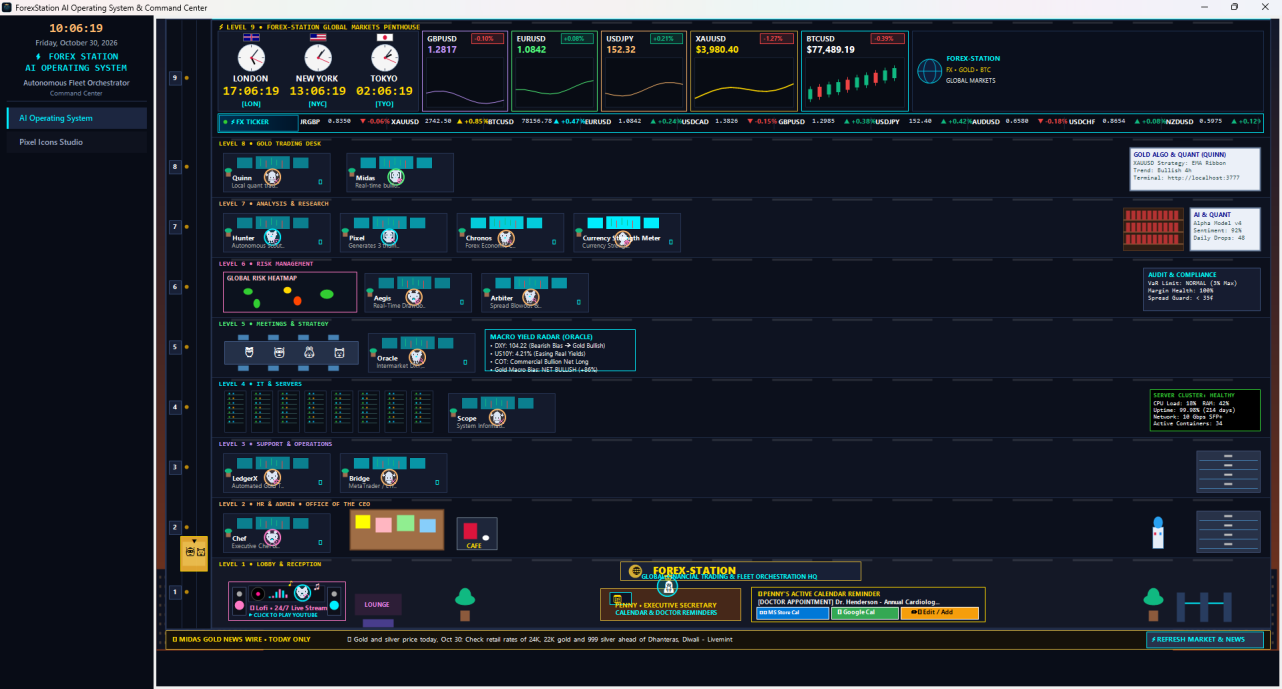Click Hunter's agent avatar icon
Image resolution: width=1282 pixels, height=689 pixels.
point(272,237)
